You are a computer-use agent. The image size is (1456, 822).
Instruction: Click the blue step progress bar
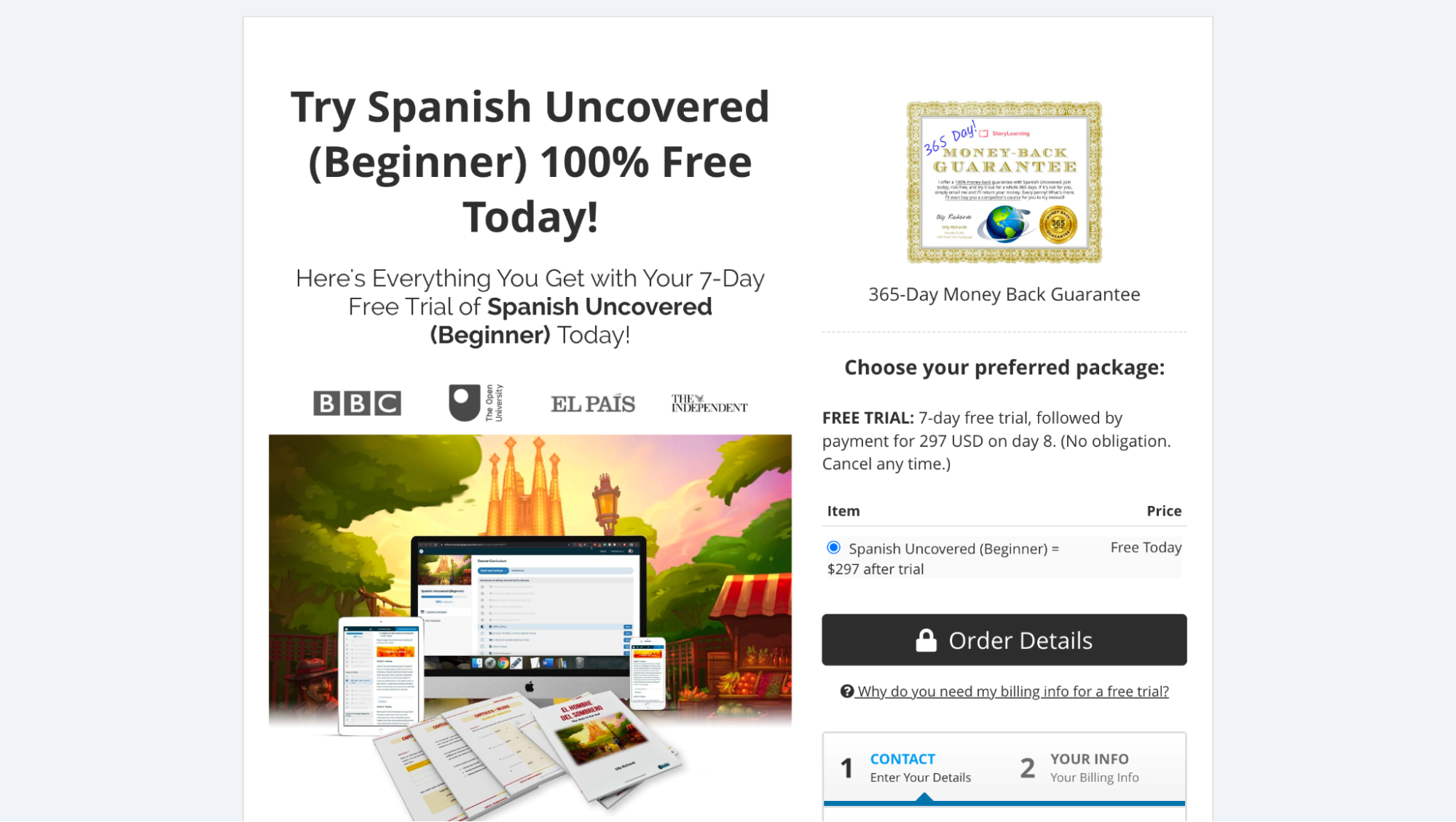pos(1004,803)
